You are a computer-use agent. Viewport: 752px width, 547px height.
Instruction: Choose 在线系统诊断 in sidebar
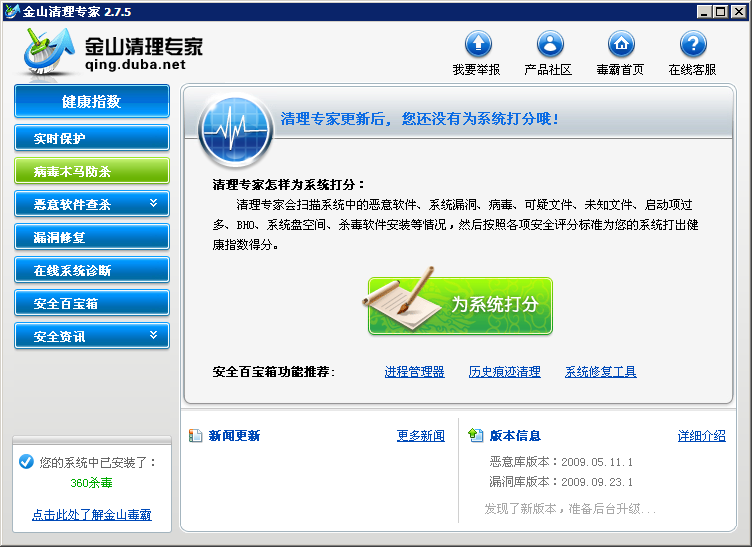tap(92, 270)
